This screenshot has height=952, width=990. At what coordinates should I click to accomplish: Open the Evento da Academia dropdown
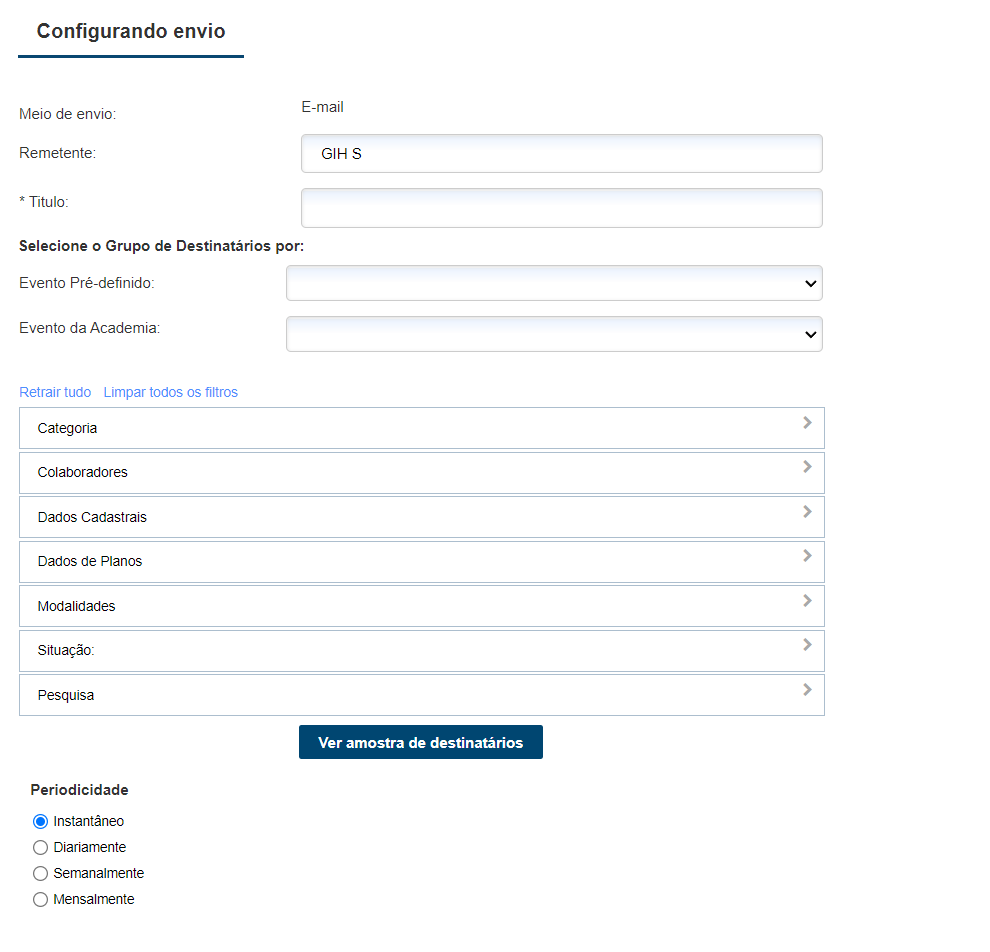[x=554, y=335]
